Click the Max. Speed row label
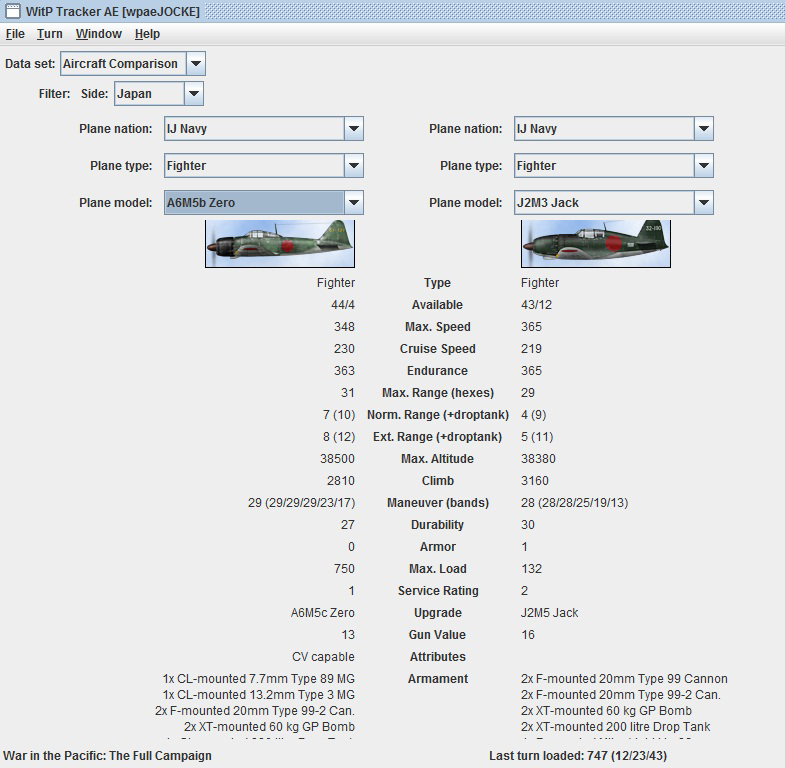The image size is (785, 768). pos(438,327)
